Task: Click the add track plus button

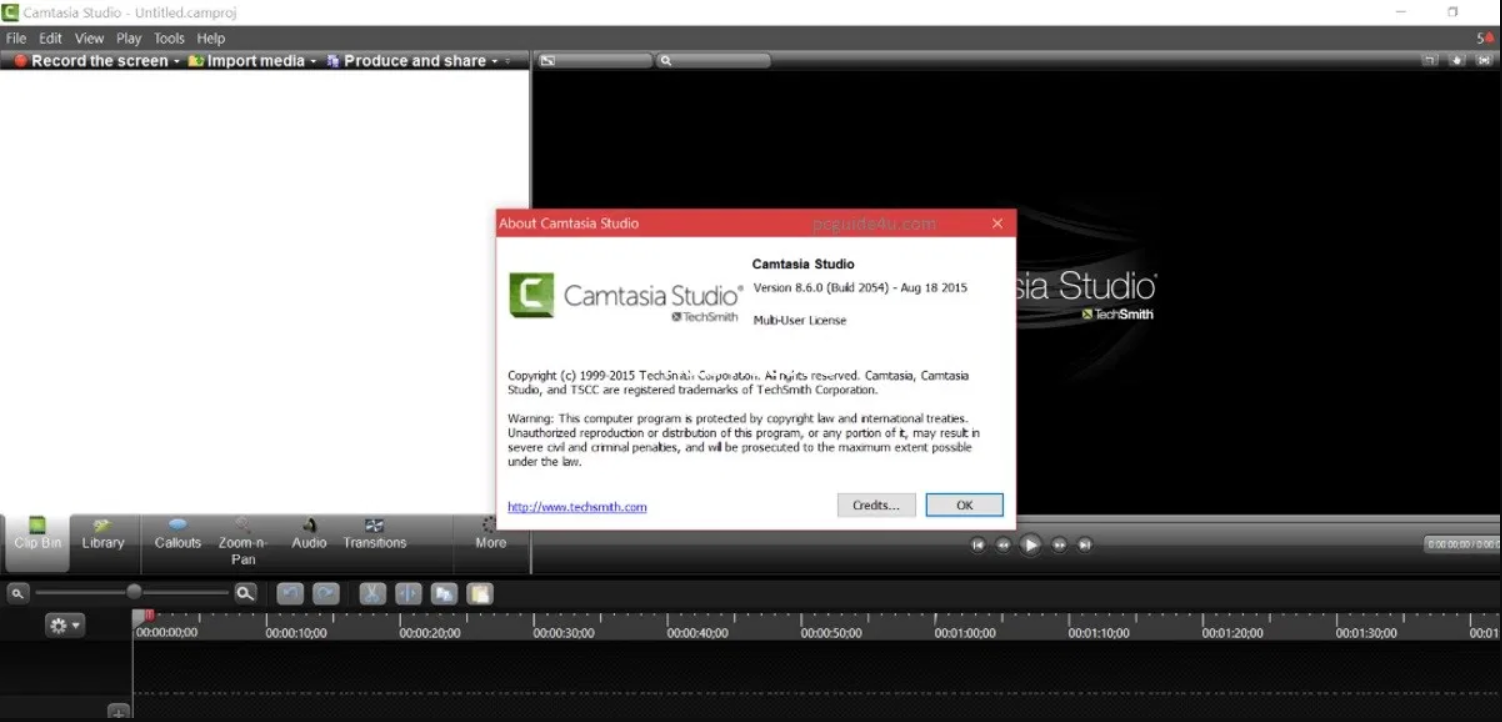Action: 118,713
